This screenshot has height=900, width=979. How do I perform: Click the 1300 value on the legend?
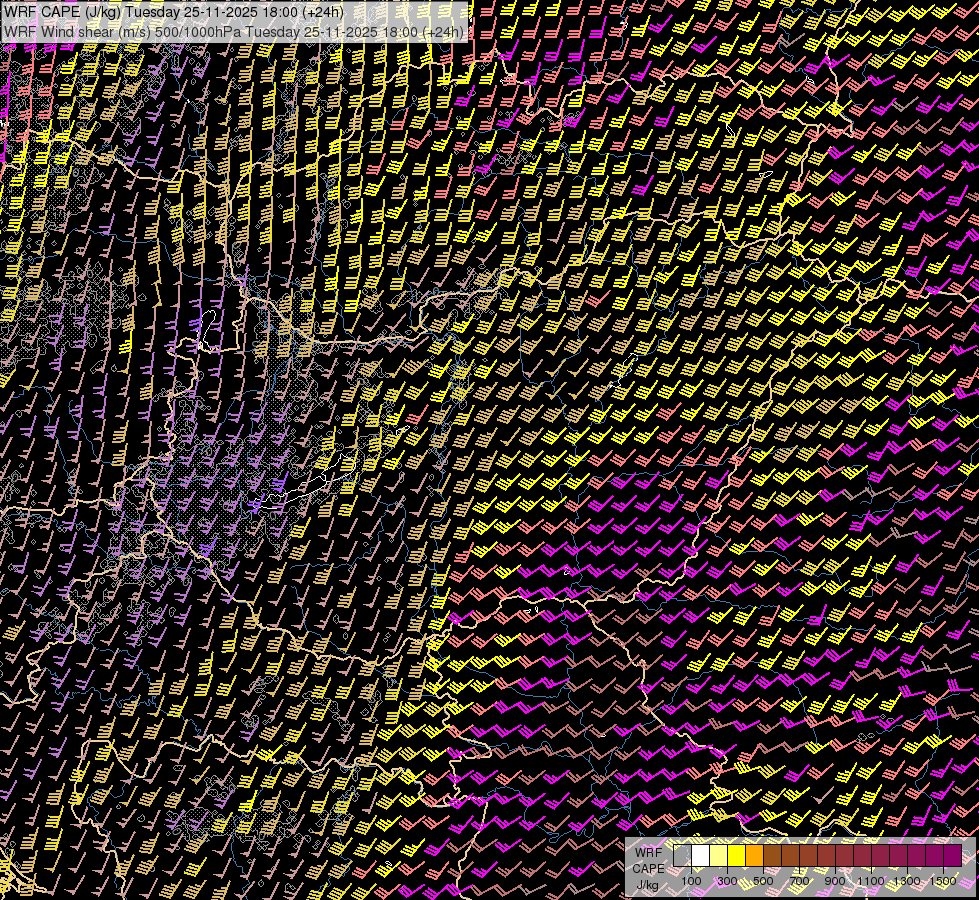click(x=907, y=881)
